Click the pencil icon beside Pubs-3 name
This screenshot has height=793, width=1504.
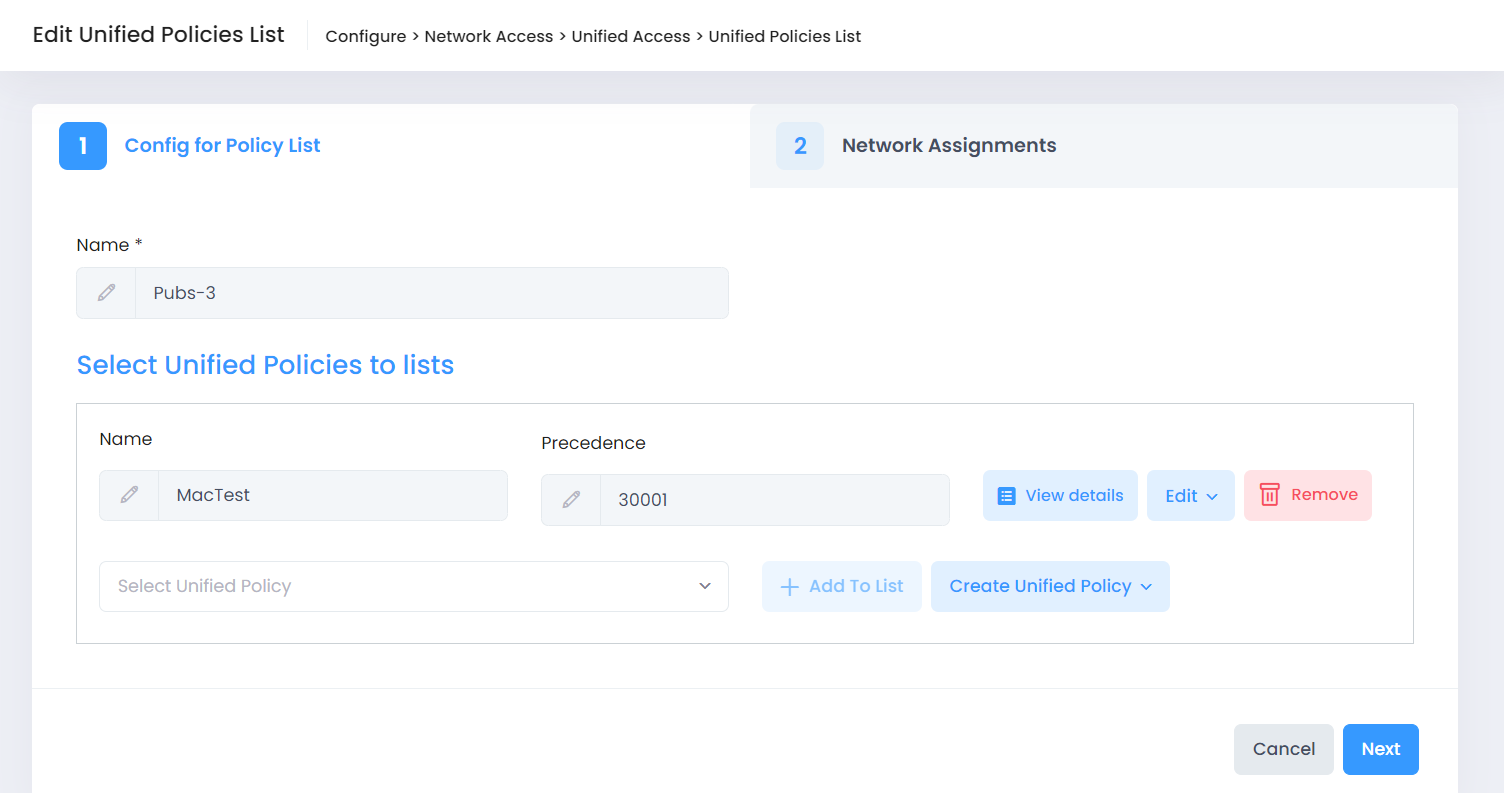tap(106, 293)
